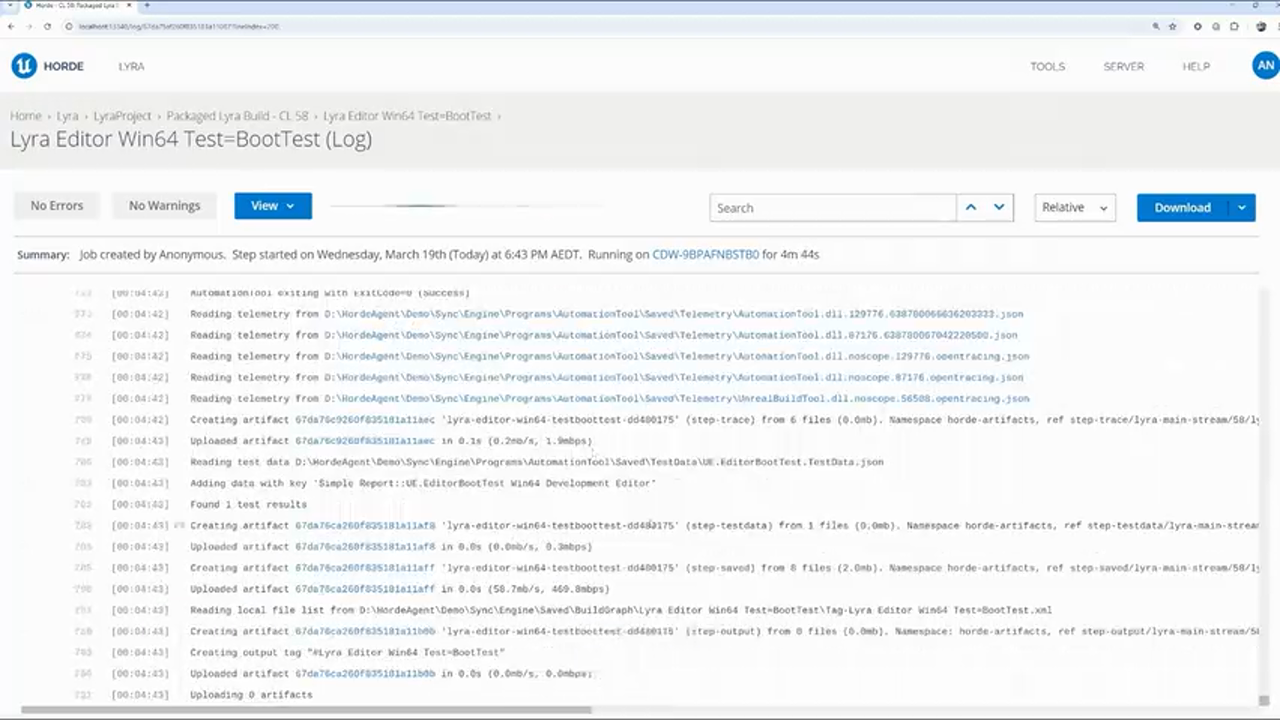Click the Download button
The image size is (1280, 720).
point(1182,207)
